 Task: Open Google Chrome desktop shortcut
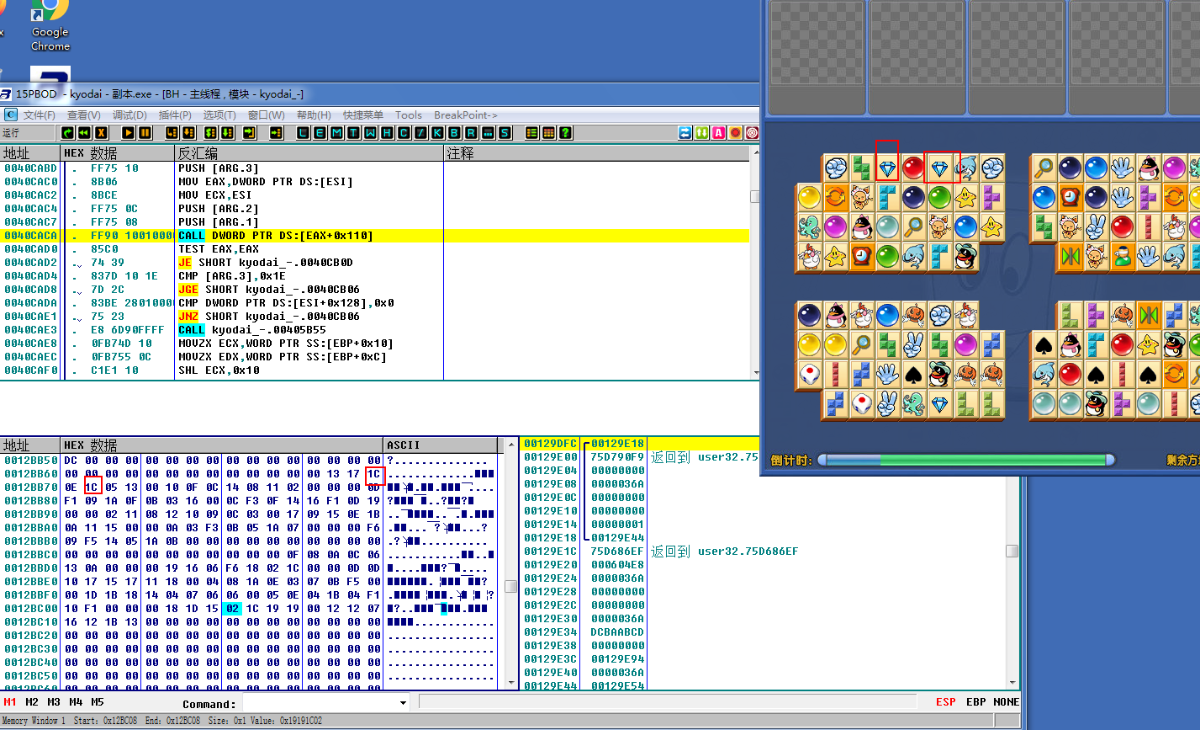pyautogui.click(x=50, y=26)
